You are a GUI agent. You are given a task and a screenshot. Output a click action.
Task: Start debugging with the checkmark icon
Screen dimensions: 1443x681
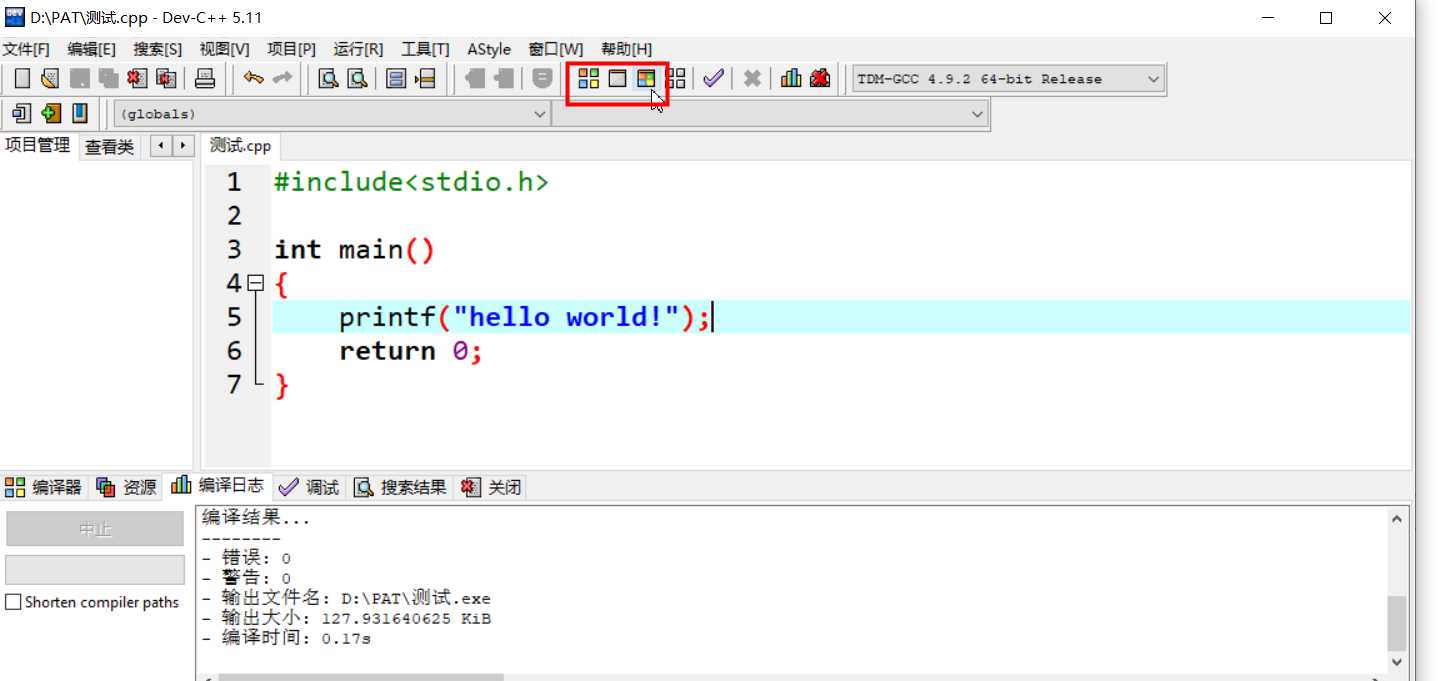[x=713, y=78]
